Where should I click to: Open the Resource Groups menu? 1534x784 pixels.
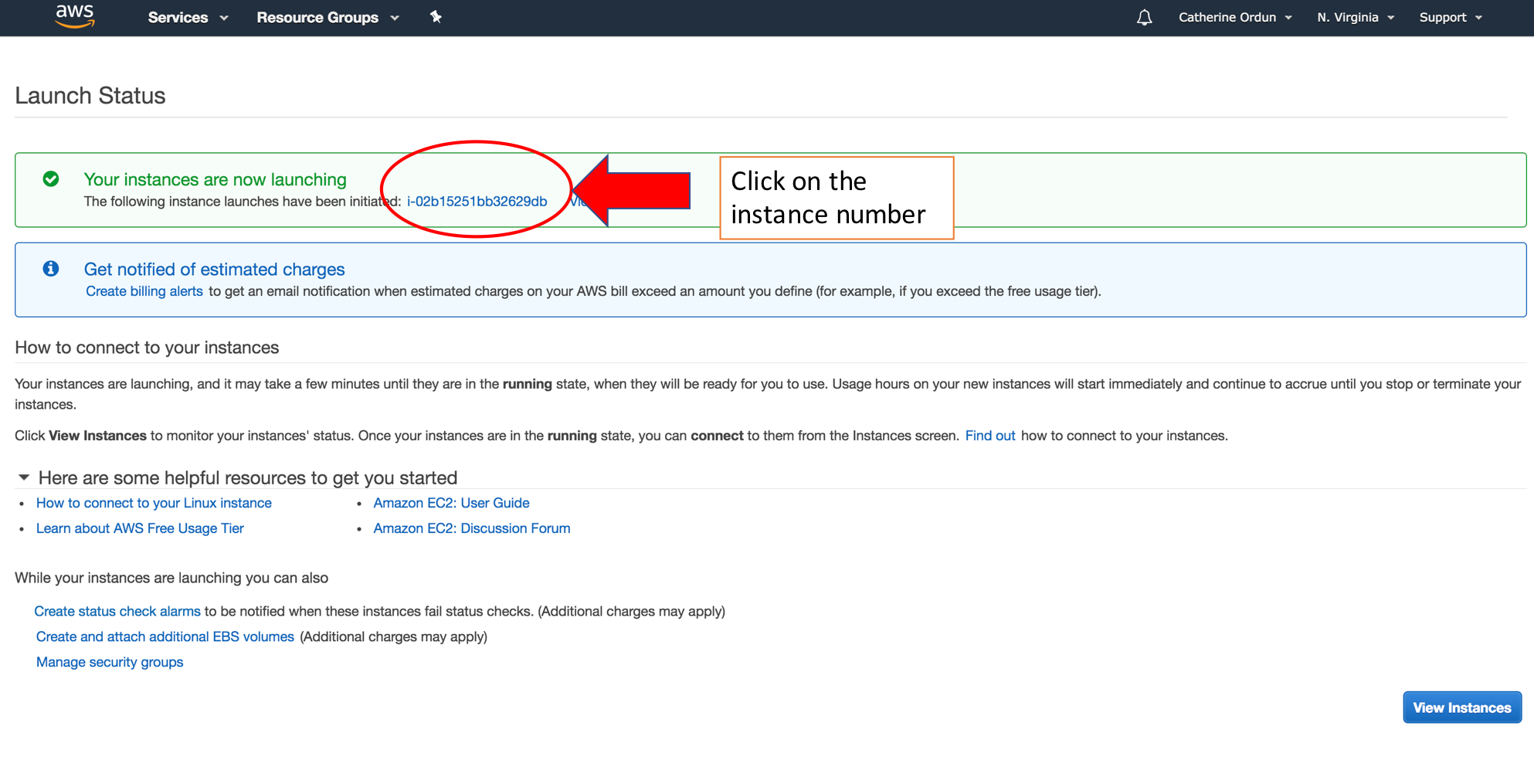coord(328,18)
